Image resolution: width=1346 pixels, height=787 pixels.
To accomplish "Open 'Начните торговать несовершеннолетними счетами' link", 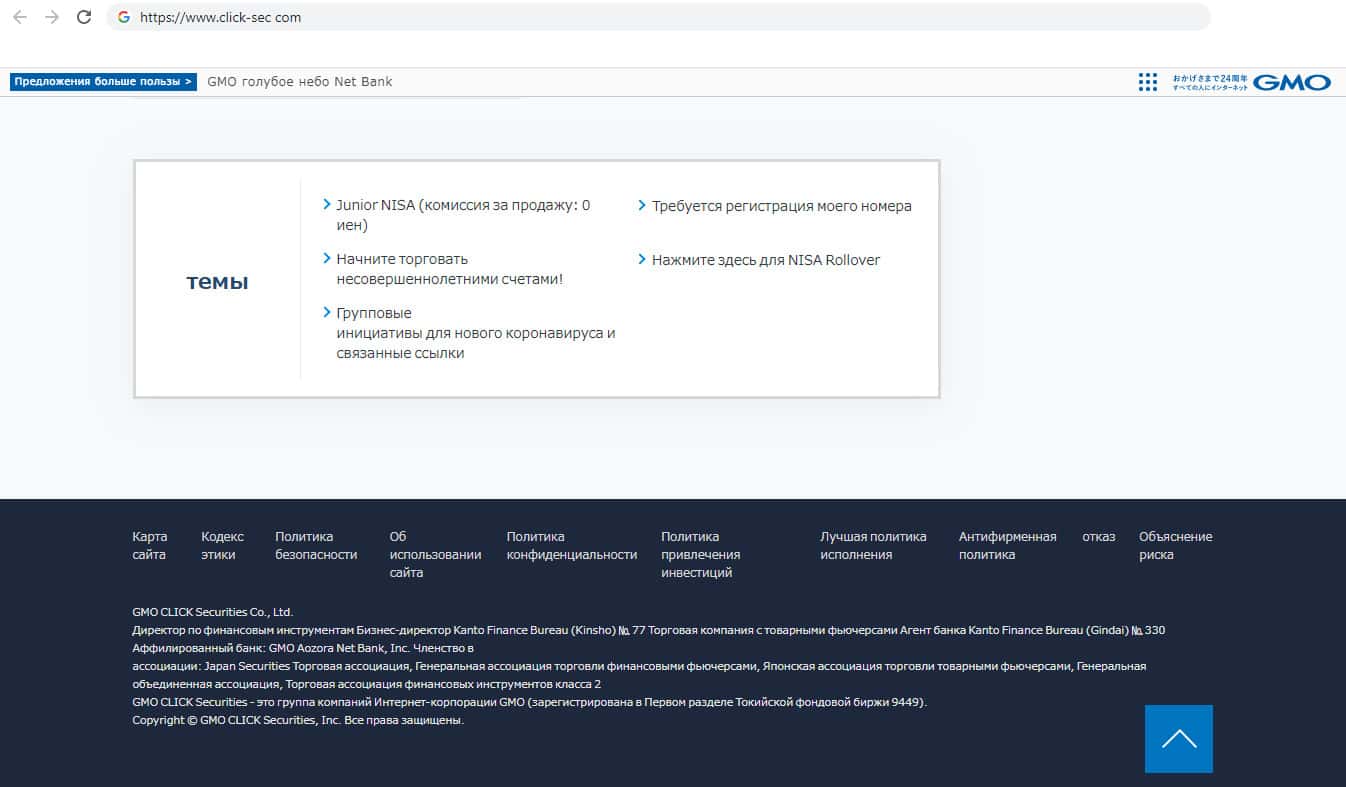I will [x=449, y=269].
